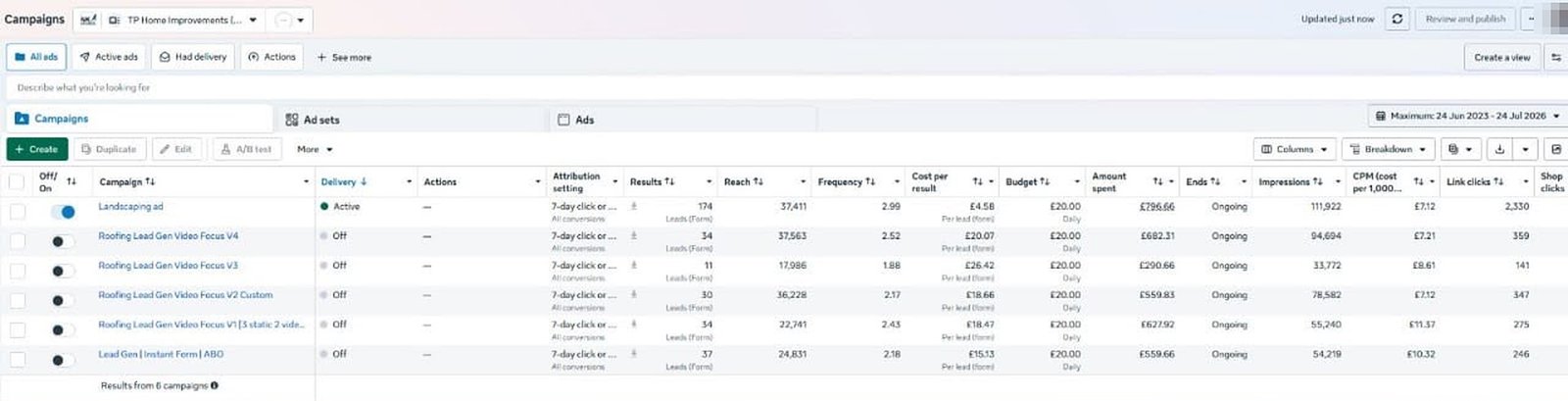Open export options arrow next to download
Image resolution: width=1568 pixels, height=401 pixels.
1525,149
